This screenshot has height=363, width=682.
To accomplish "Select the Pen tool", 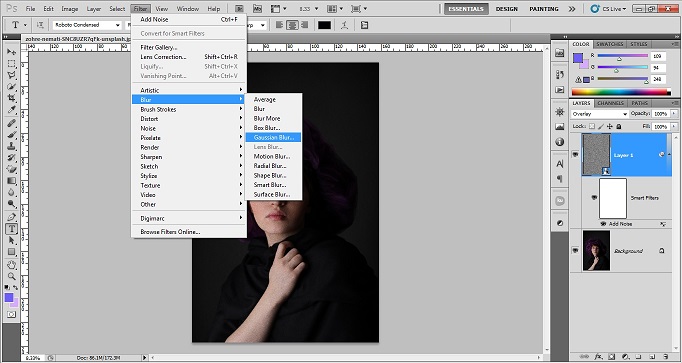I will point(11,217).
